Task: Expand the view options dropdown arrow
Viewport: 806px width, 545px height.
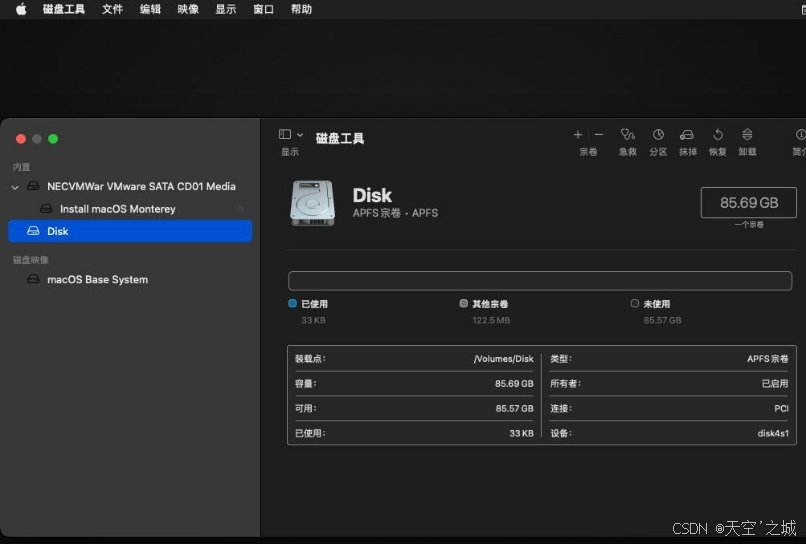Action: (300, 135)
